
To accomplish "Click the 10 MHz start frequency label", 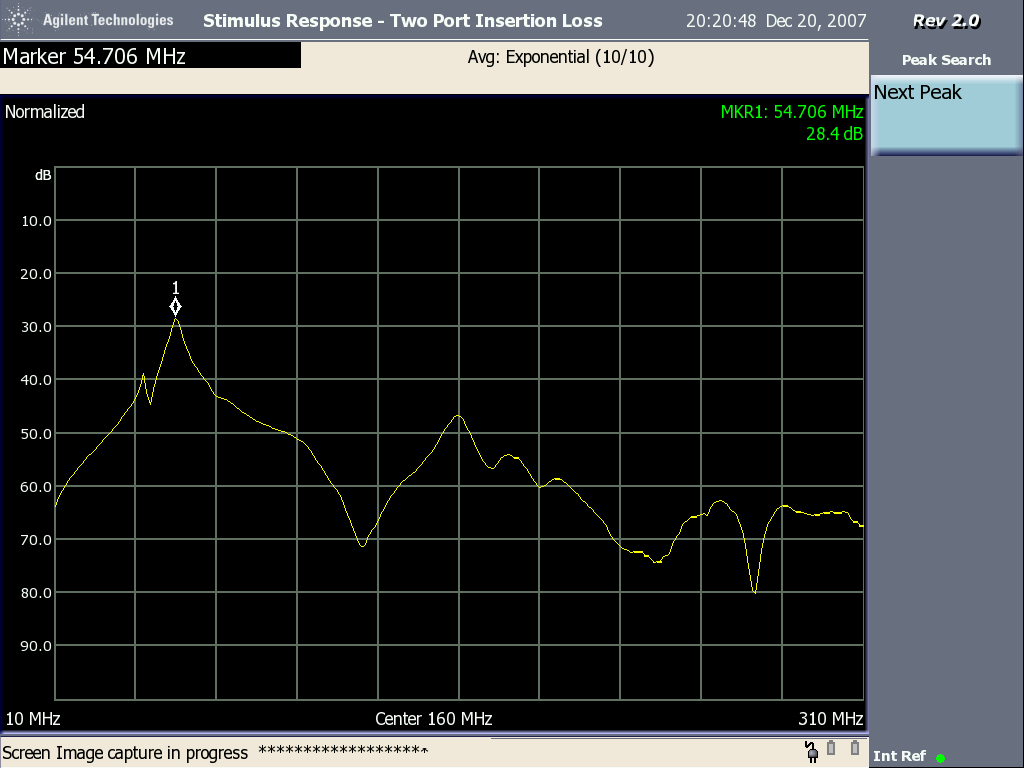I will point(33,719).
